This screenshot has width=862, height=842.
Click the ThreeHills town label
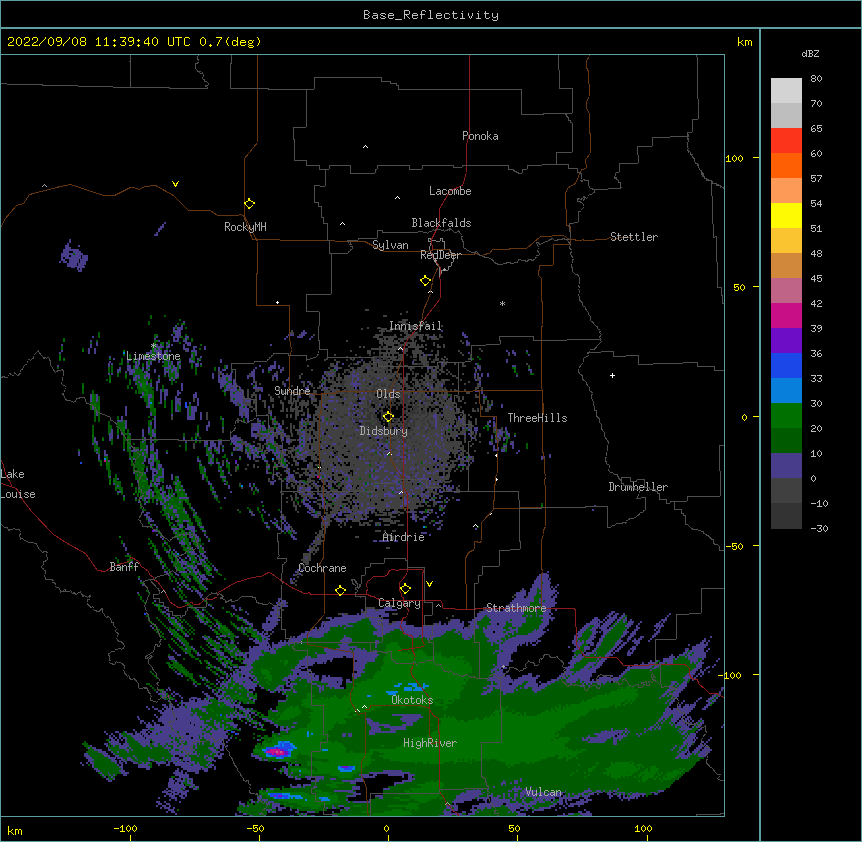click(537, 418)
